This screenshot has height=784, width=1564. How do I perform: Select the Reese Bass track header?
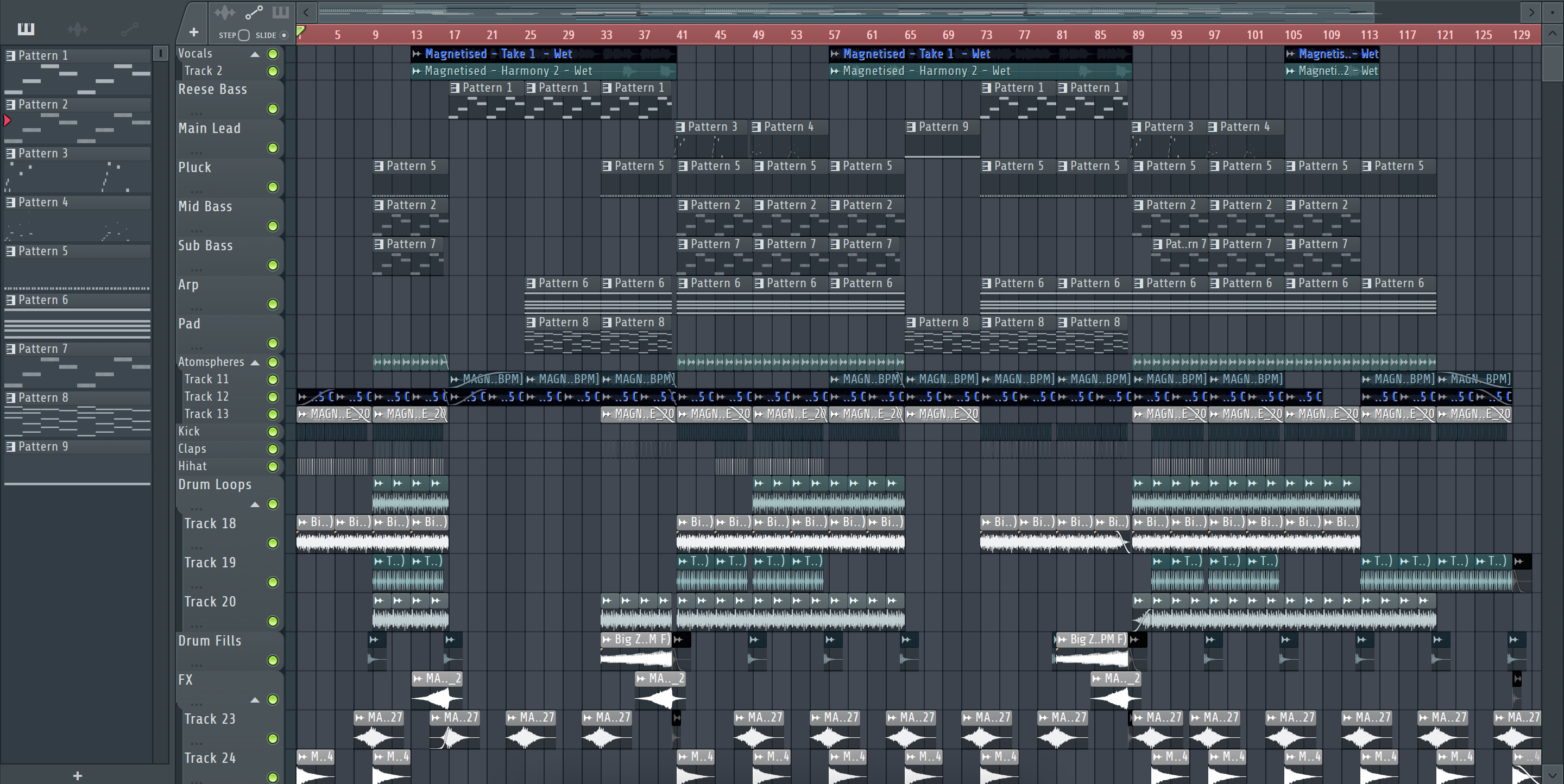click(230, 99)
